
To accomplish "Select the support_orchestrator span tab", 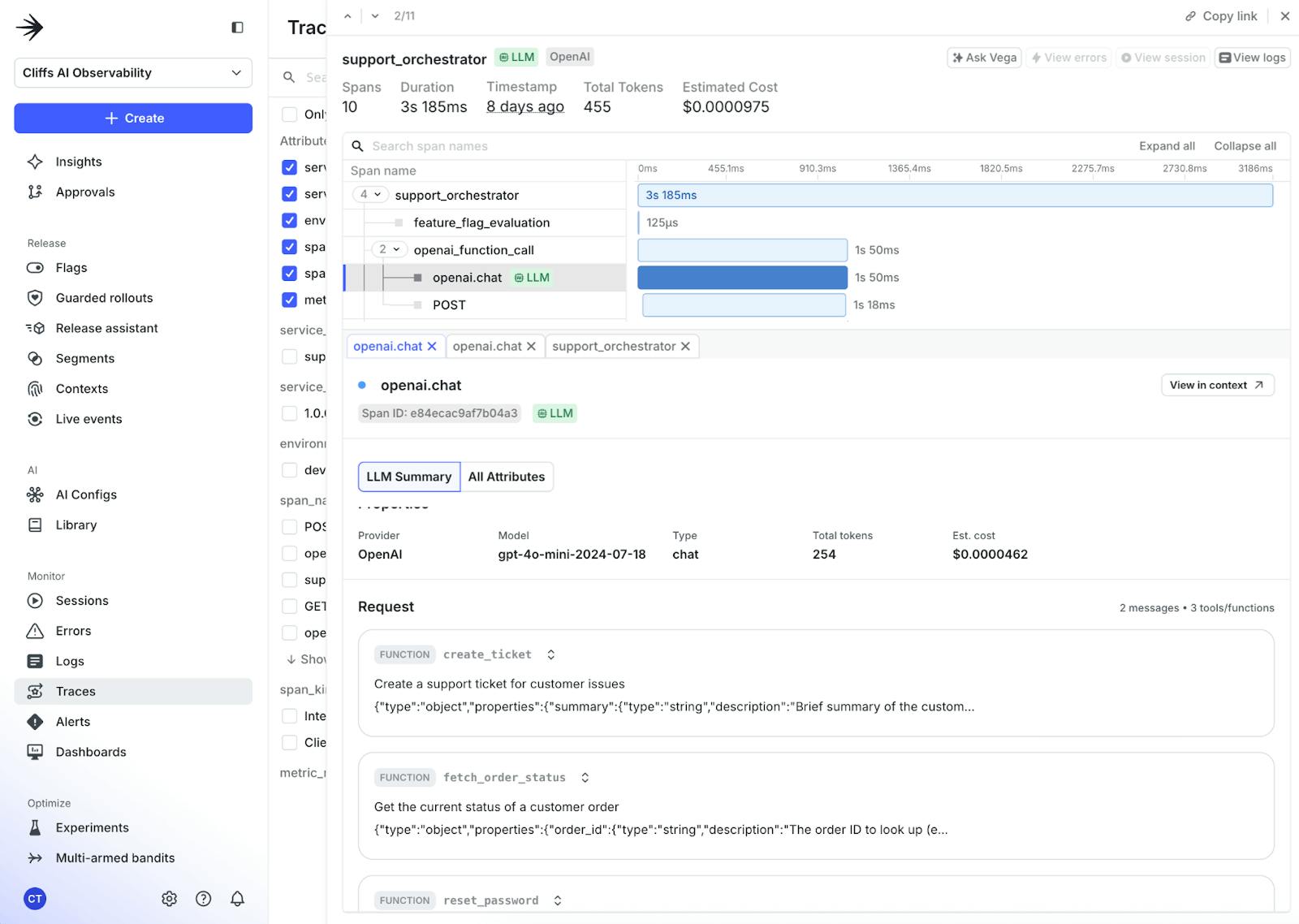I will [x=614, y=347].
